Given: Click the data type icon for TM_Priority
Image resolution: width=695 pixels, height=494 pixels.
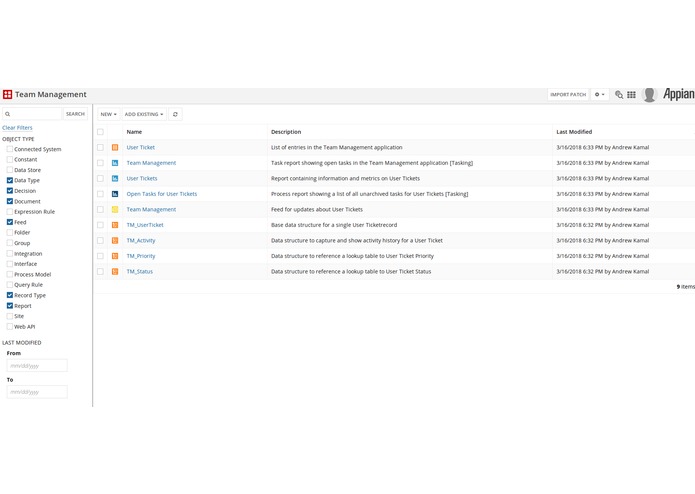Looking at the screenshot, I should 115,256.
